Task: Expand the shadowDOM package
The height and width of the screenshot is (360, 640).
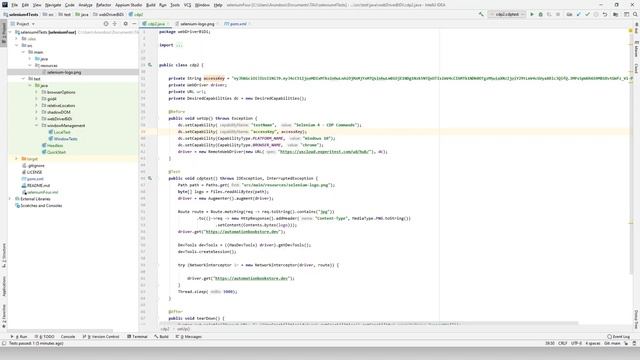Action: pos(36,112)
